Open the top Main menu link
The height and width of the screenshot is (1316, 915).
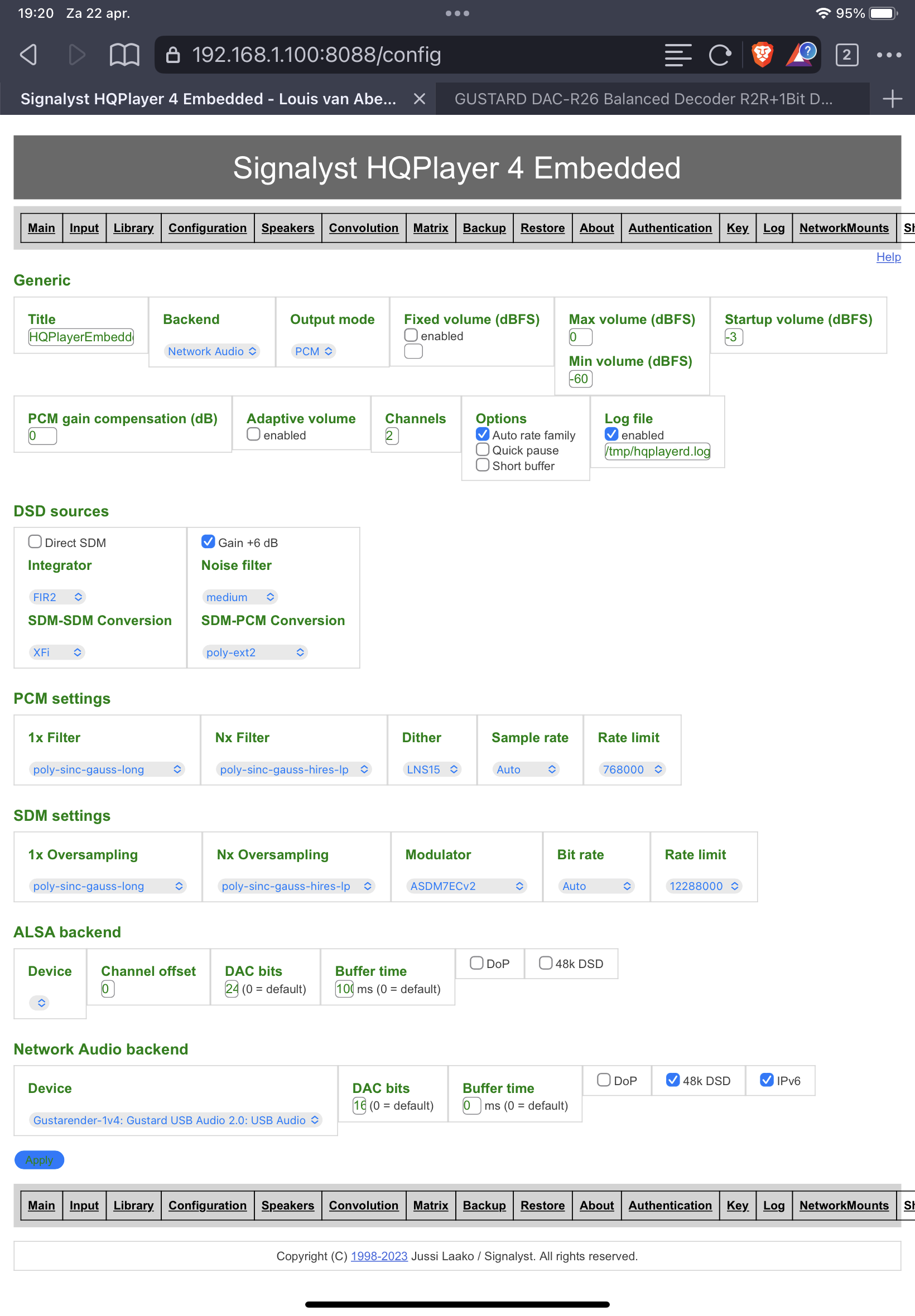point(41,228)
